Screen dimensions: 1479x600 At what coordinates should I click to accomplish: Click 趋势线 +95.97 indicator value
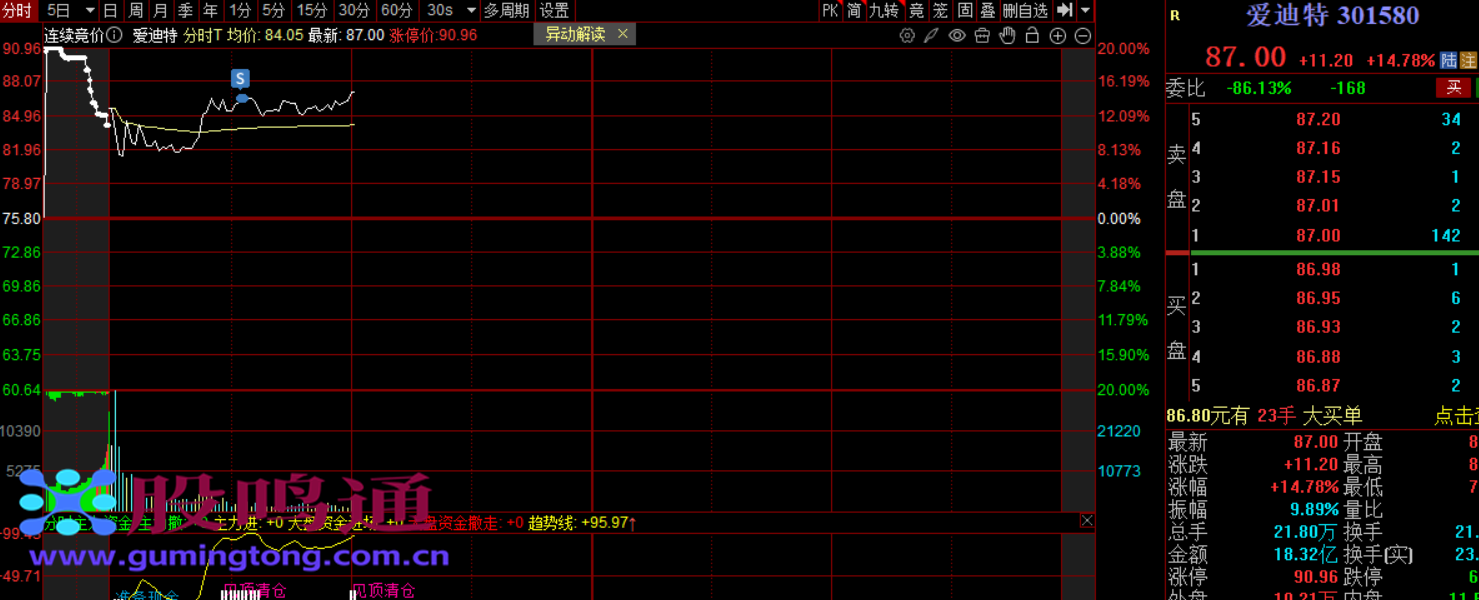pyautogui.click(x=582, y=523)
